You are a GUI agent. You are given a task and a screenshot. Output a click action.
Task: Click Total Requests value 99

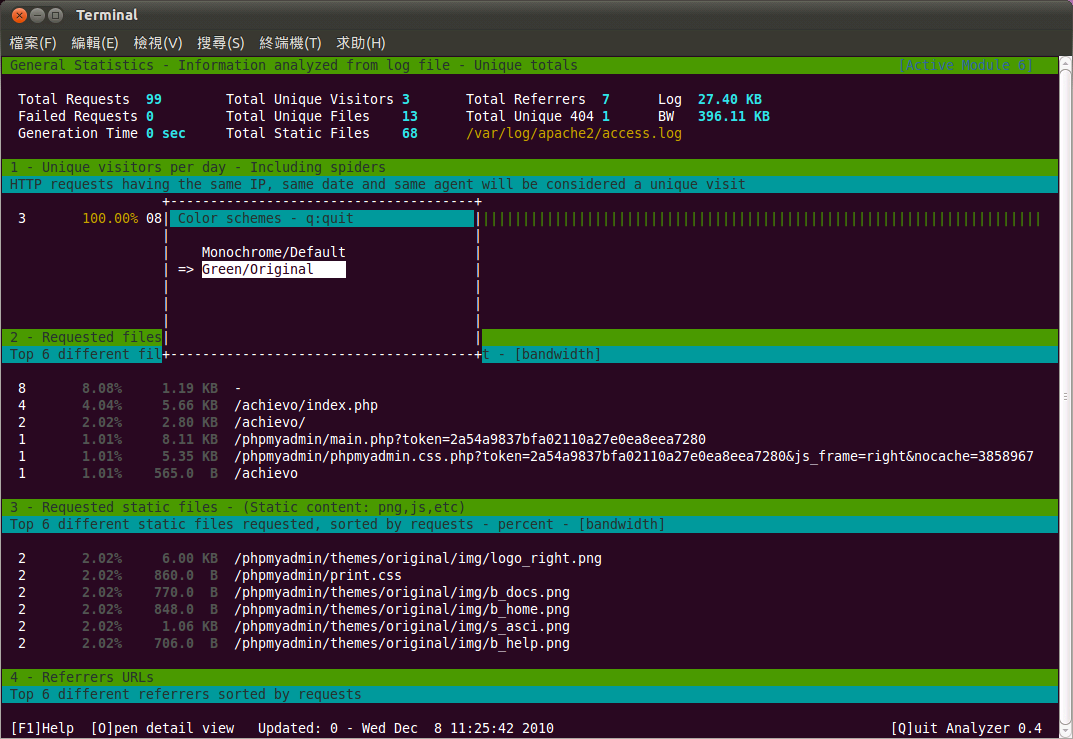(154, 100)
